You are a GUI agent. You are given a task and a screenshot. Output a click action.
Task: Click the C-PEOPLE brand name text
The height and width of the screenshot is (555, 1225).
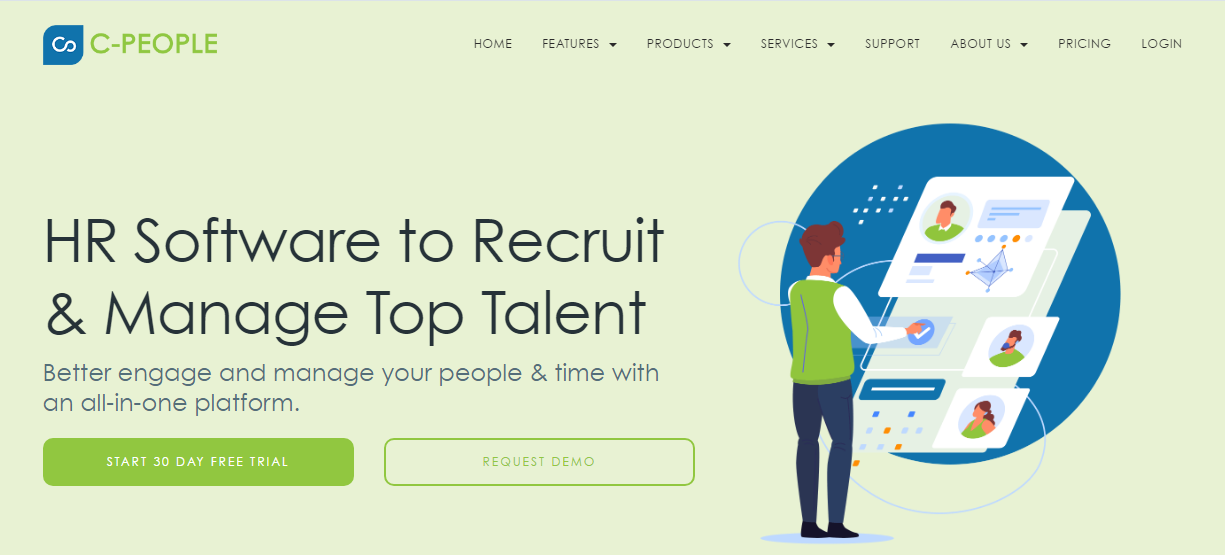pyautogui.click(x=153, y=44)
